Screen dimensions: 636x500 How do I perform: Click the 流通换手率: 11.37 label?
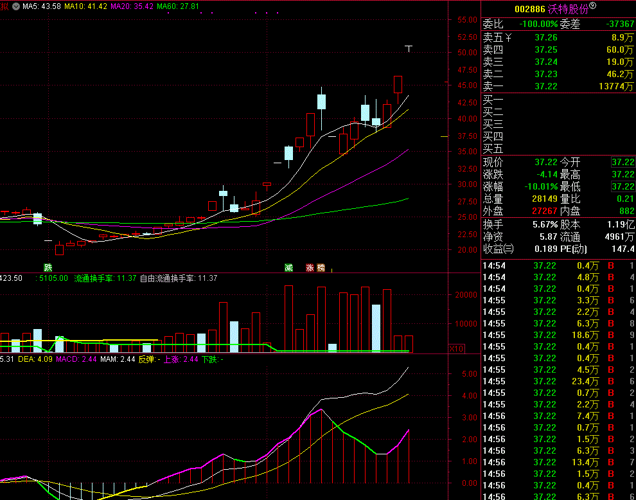(x=105, y=279)
